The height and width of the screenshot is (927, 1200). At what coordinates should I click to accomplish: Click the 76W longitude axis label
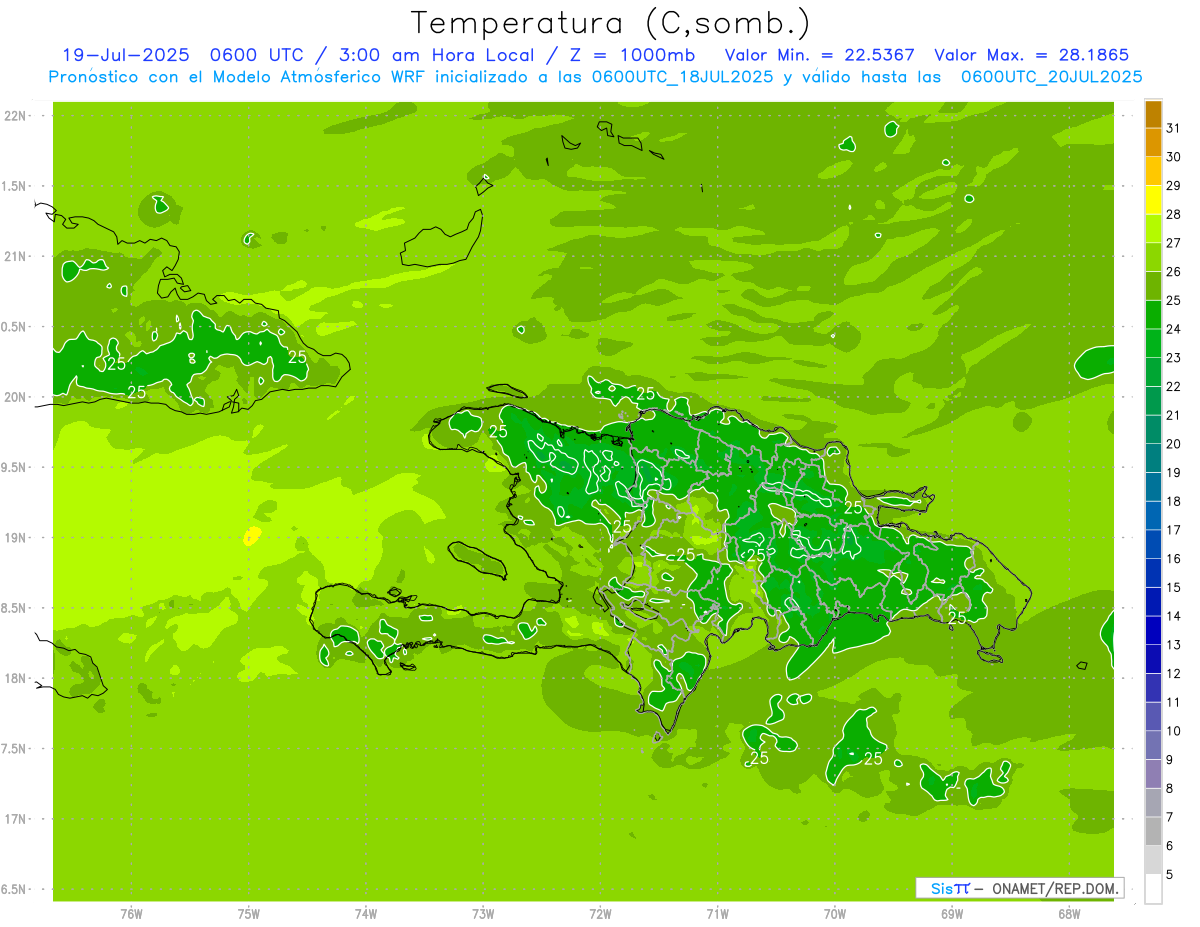click(131, 913)
